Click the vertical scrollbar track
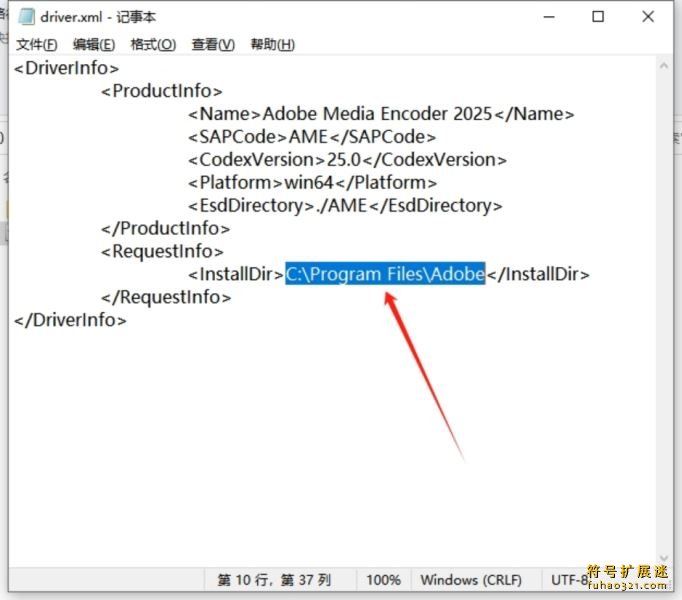The width and height of the screenshot is (682, 600). [x=664, y=312]
